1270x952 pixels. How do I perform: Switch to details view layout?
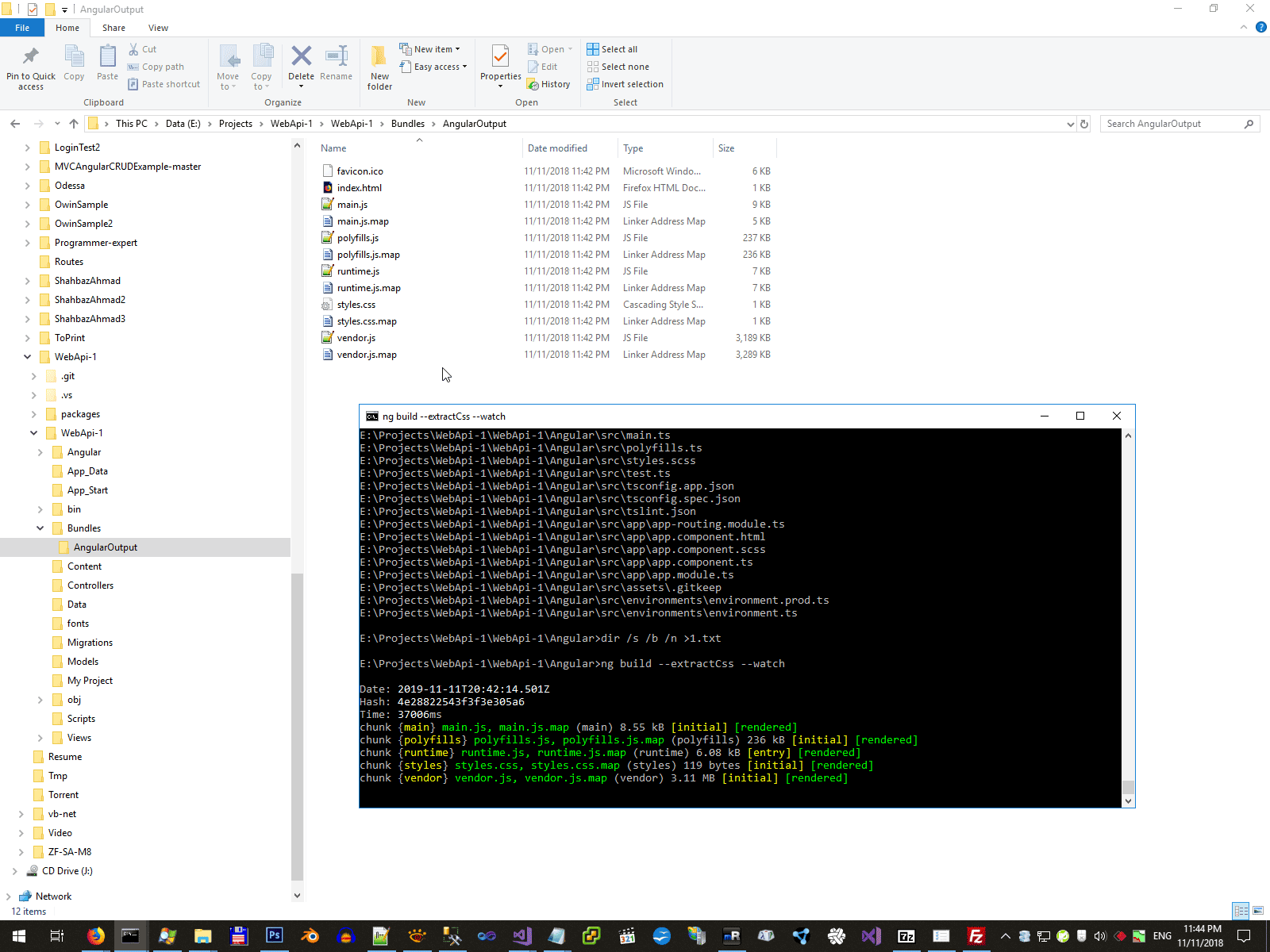(x=1241, y=911)
